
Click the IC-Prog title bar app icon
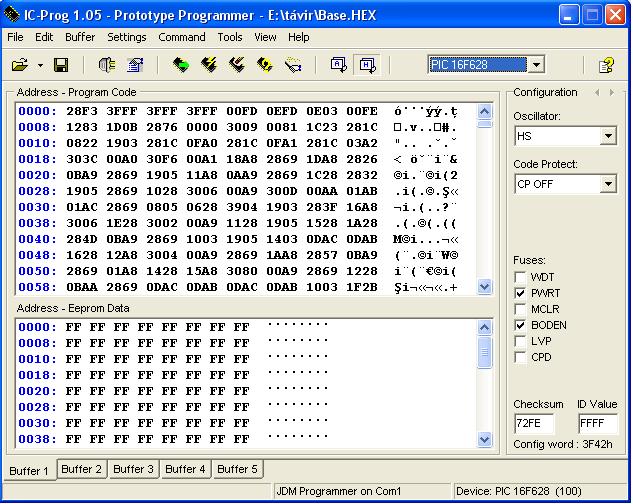(x=11, y=15)
